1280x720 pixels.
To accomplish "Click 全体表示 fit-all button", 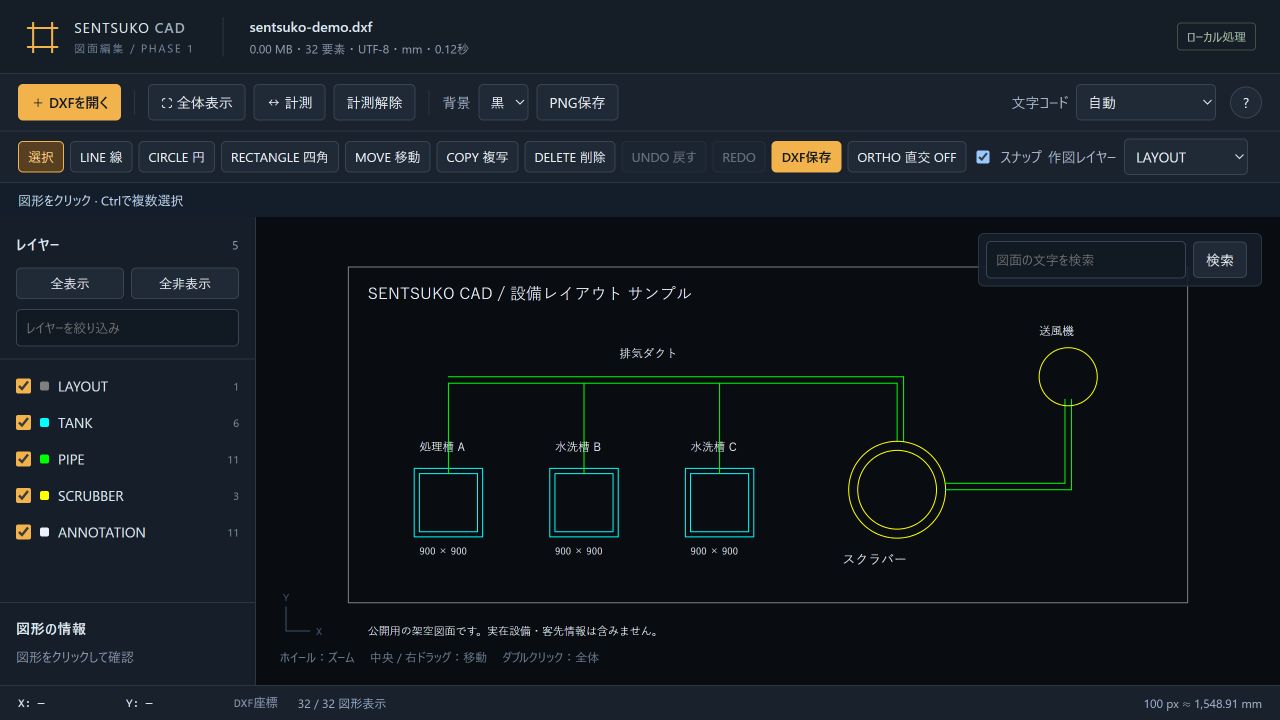I will click(197, 102).
